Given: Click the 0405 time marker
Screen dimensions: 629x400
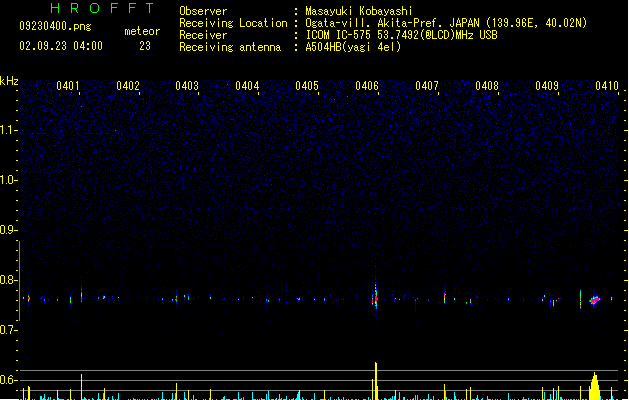Looking at the screenshot, I should (x=307, y=86).
